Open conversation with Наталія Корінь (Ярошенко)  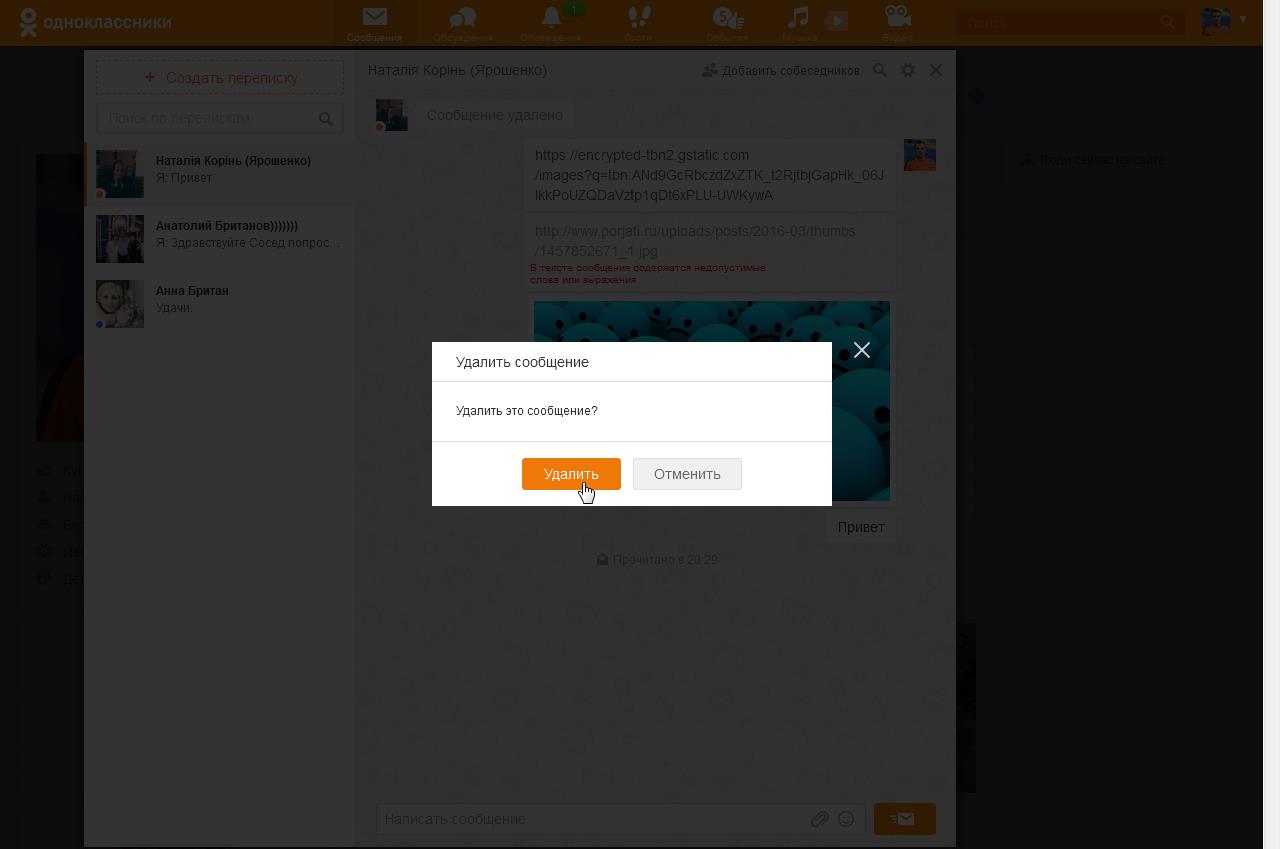219,174
